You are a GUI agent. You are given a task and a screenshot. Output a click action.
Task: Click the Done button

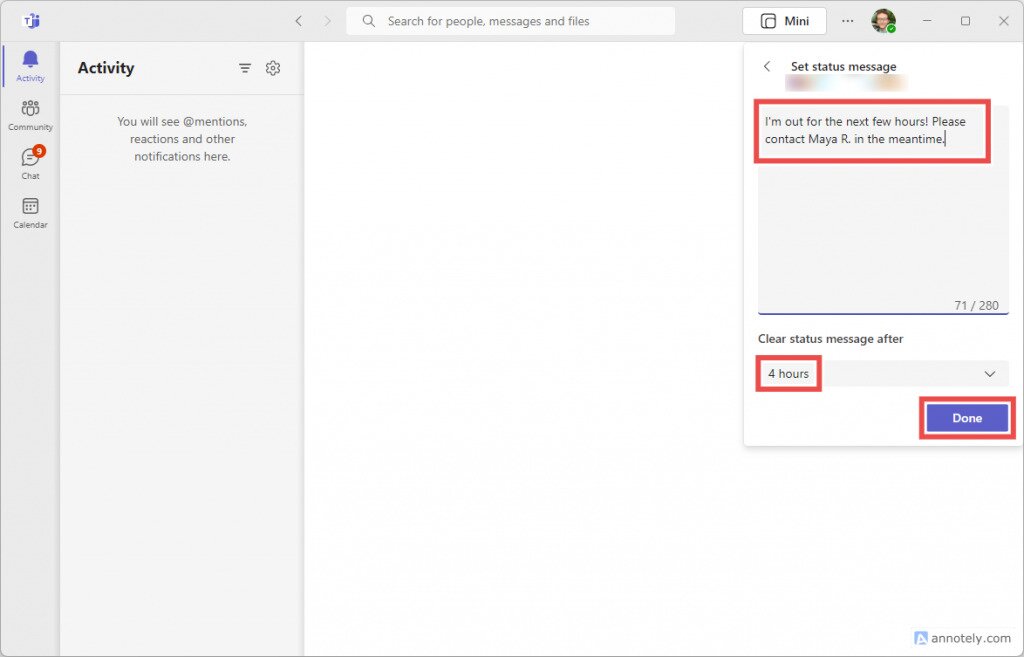tap(966, 418)
